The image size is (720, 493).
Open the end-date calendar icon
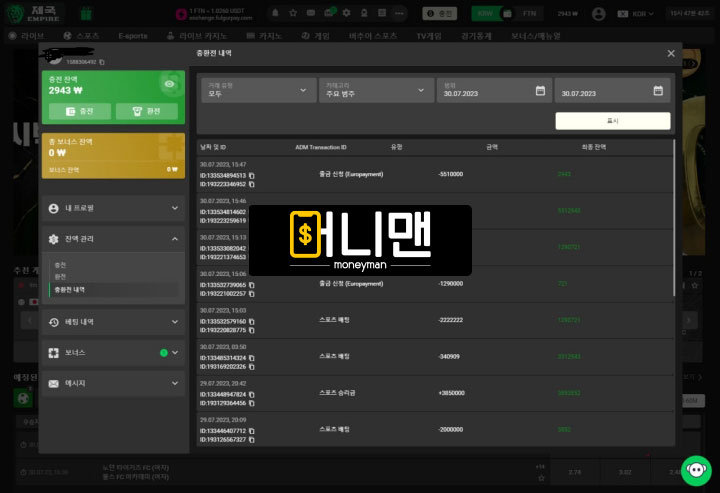tap(658, 90)
